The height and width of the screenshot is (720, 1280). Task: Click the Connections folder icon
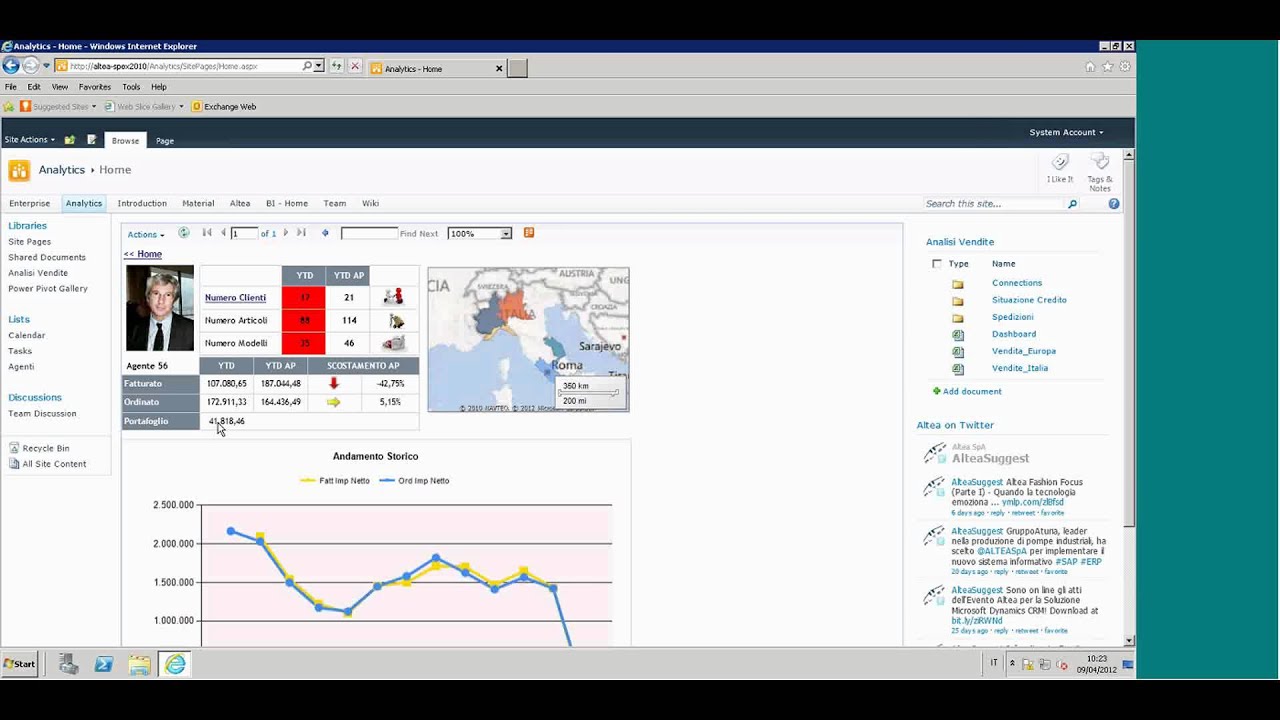pos(958,284)
